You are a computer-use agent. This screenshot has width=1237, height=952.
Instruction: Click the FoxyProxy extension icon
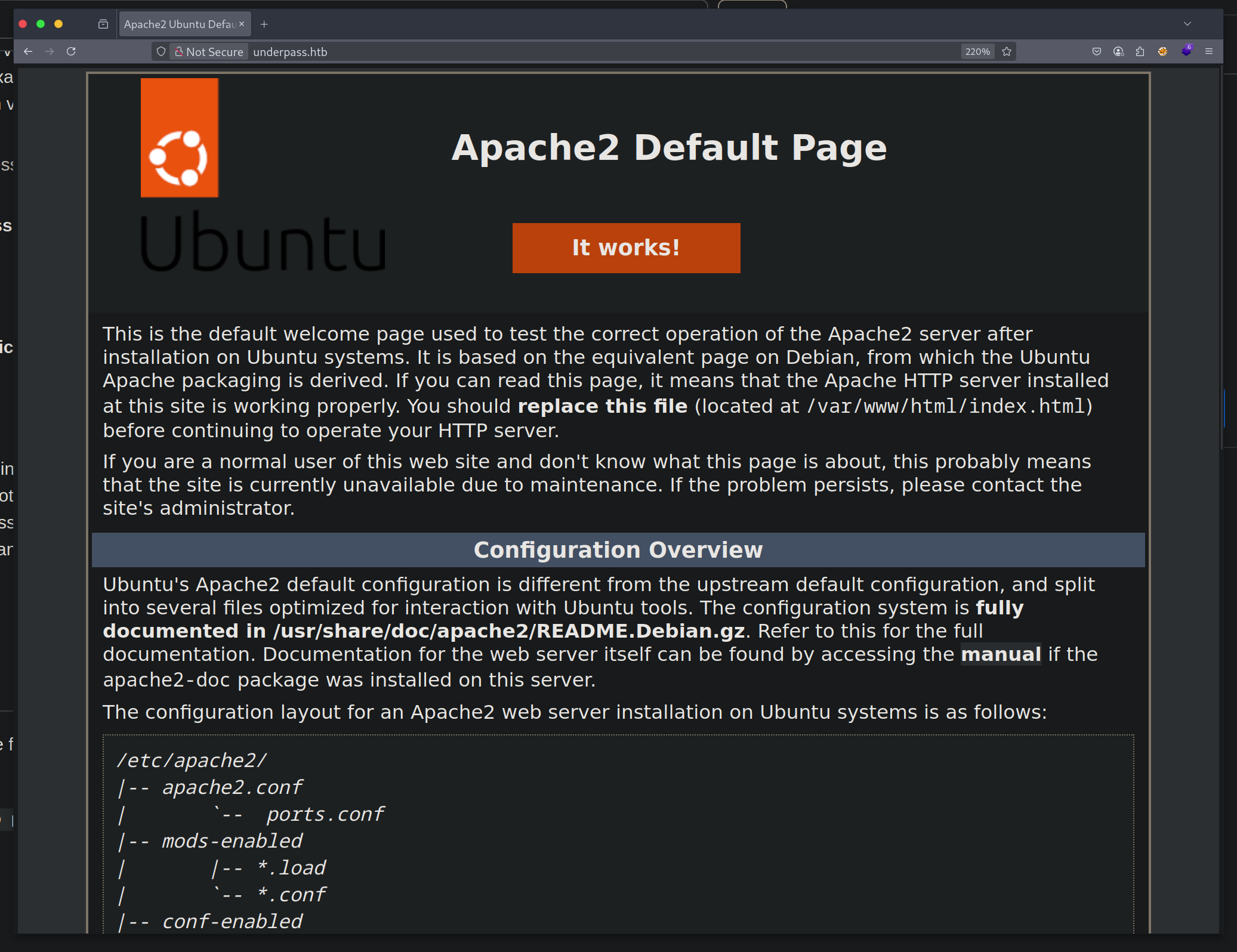1162,51
